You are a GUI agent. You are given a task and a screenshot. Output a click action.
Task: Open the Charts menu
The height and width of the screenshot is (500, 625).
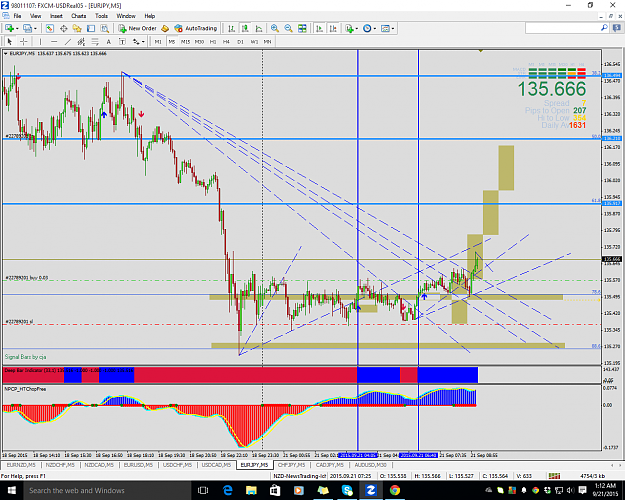pos(79,16)
